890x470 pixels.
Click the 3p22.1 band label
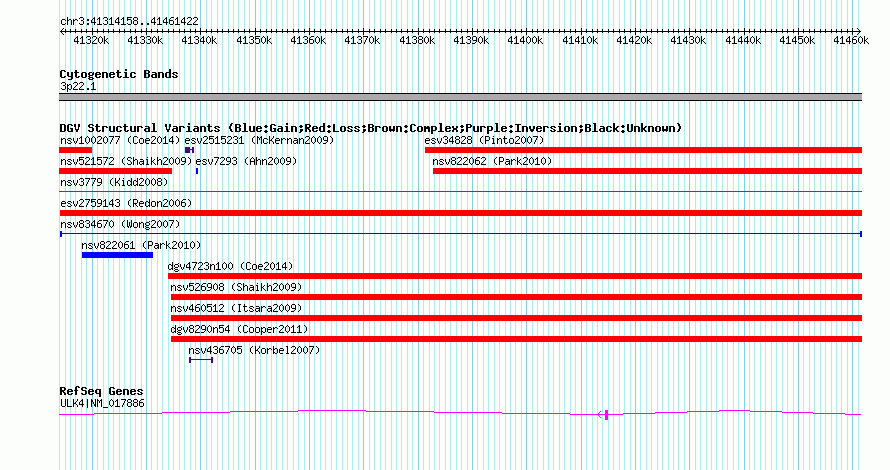(78, 86)
